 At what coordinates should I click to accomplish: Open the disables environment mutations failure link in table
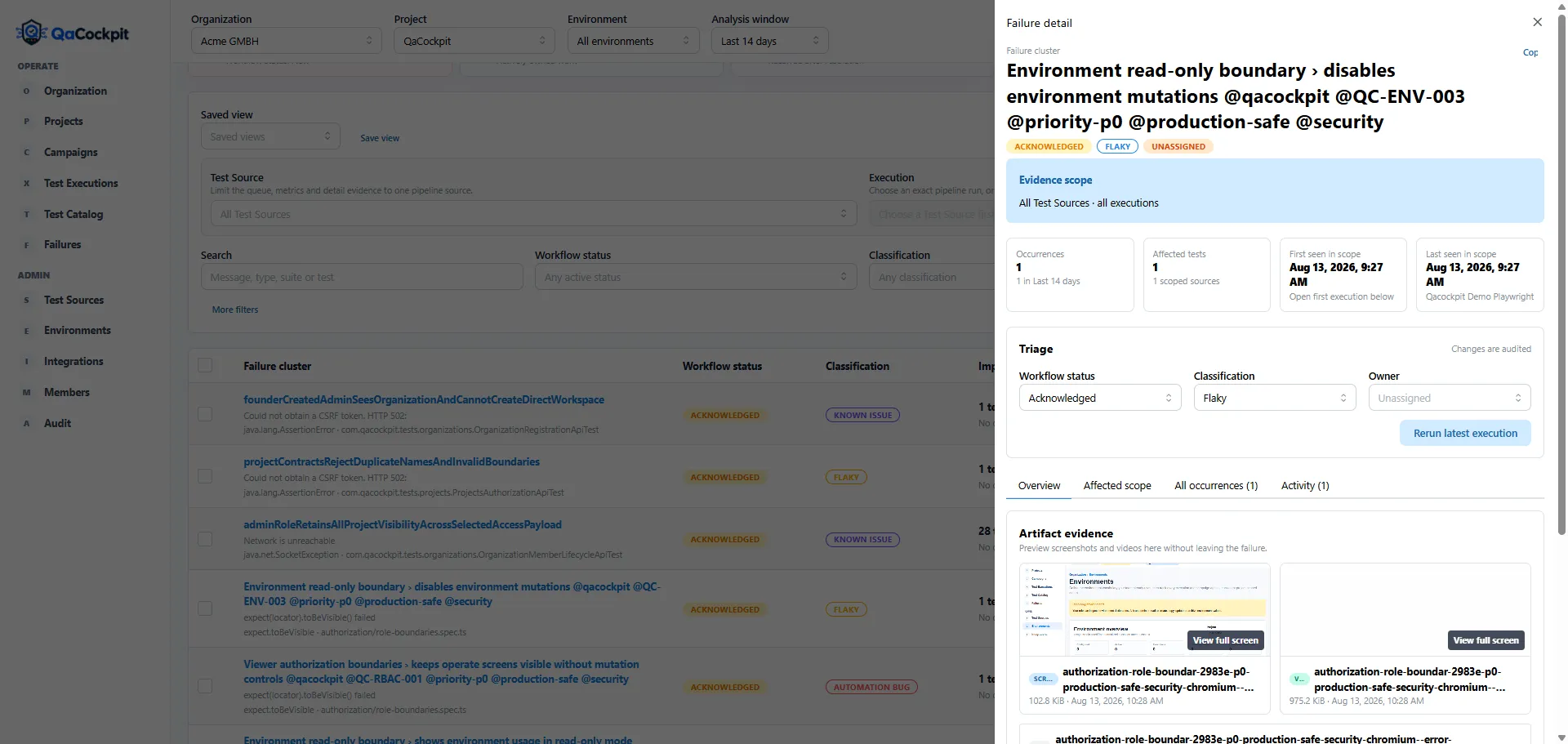coord(452,594)
